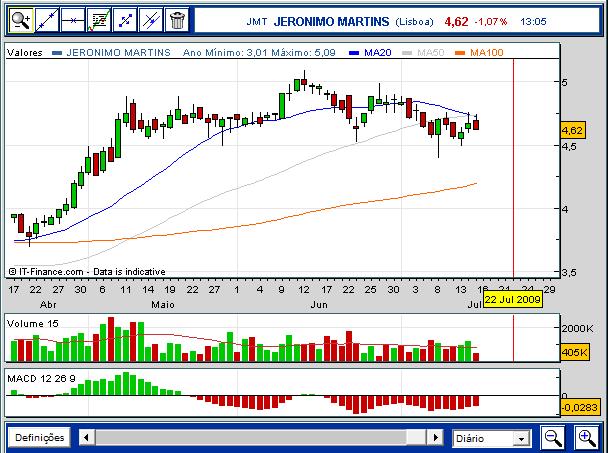Click the orange MA100 color swatch
Viewport: 608px width, 453px height.
coord(460,53)
